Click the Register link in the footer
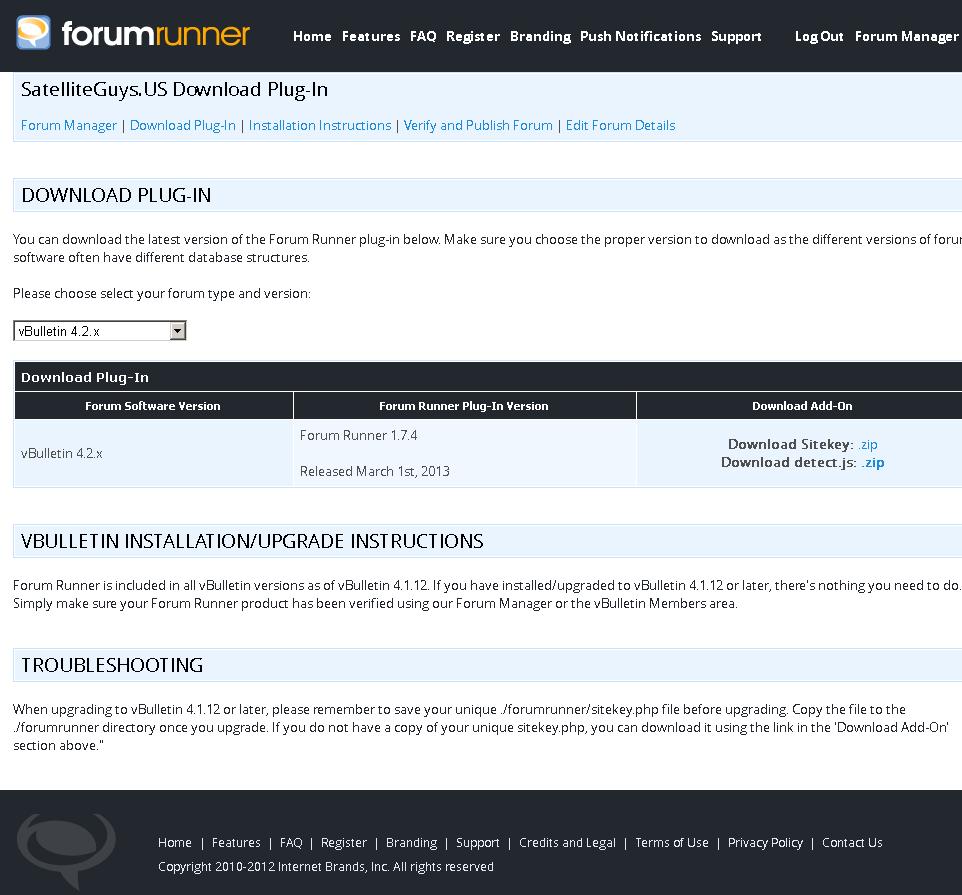 [x=344, y=843]
